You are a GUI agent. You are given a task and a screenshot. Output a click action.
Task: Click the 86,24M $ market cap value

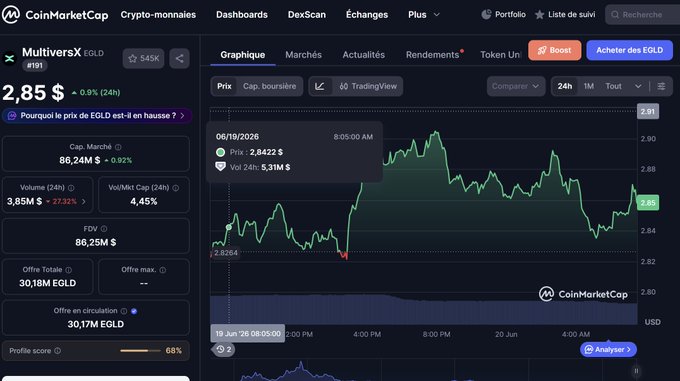(x=80, y=160)
